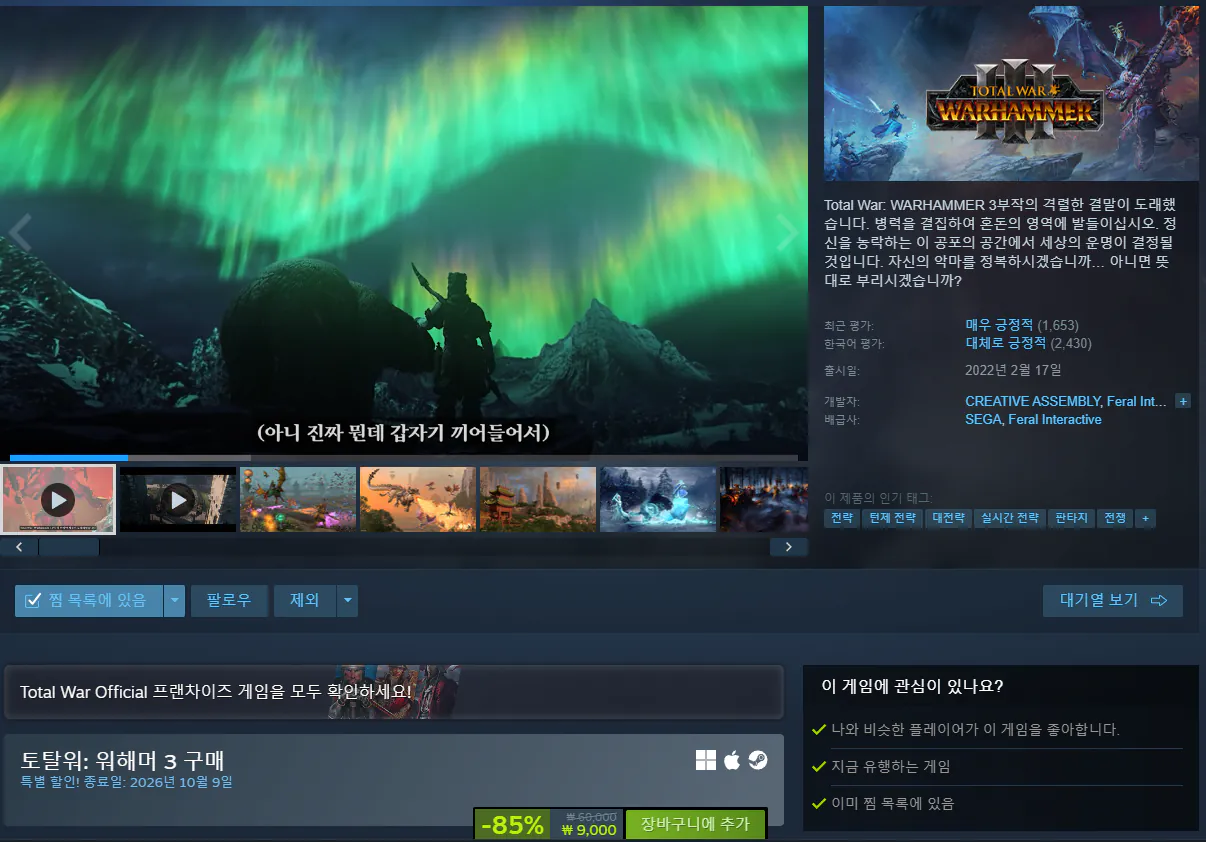The image size is (1206, 842).
Task: Click the Windows platform icon
Action: 706,761
